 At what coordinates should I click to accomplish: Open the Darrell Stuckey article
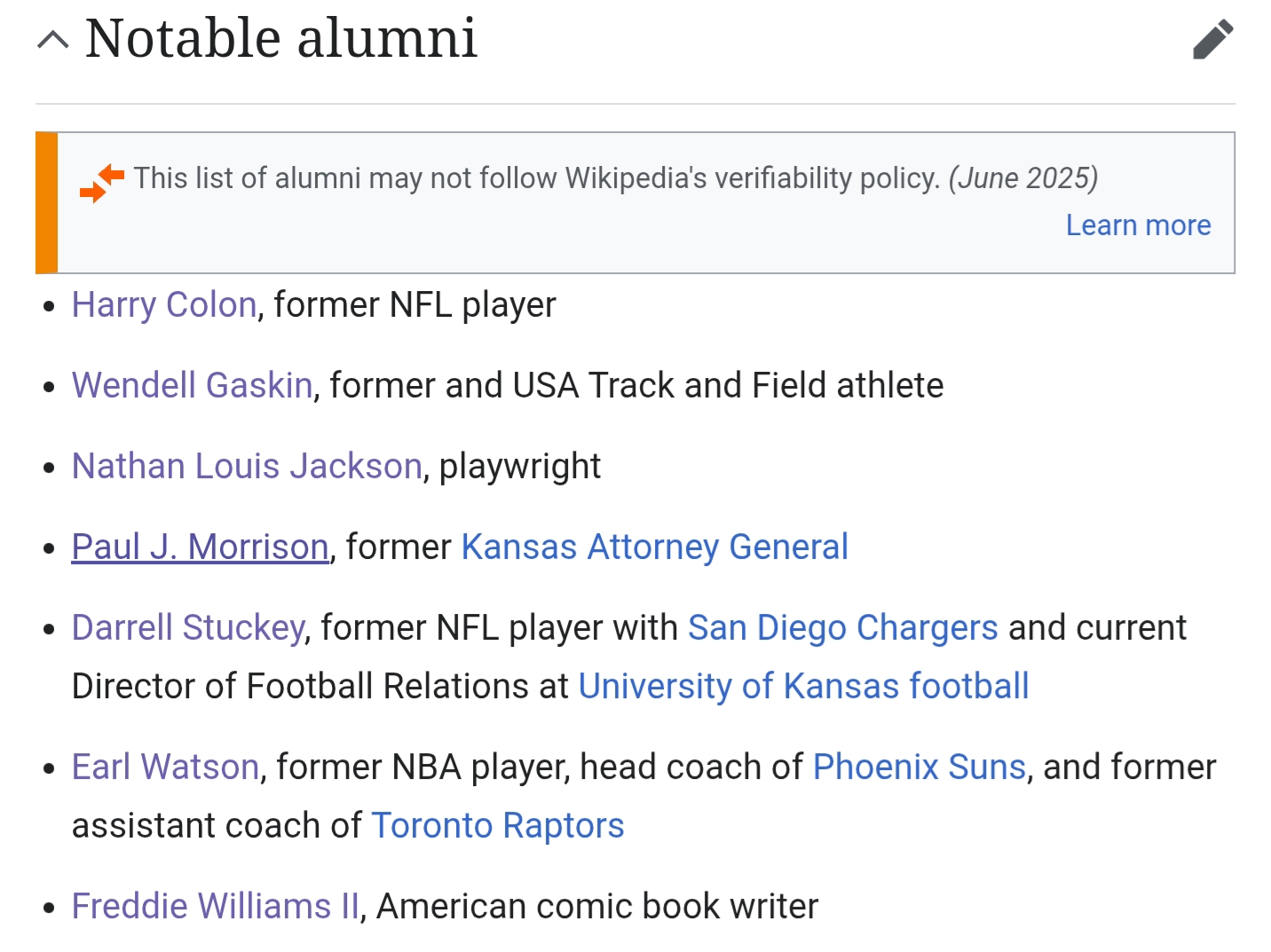188,628
